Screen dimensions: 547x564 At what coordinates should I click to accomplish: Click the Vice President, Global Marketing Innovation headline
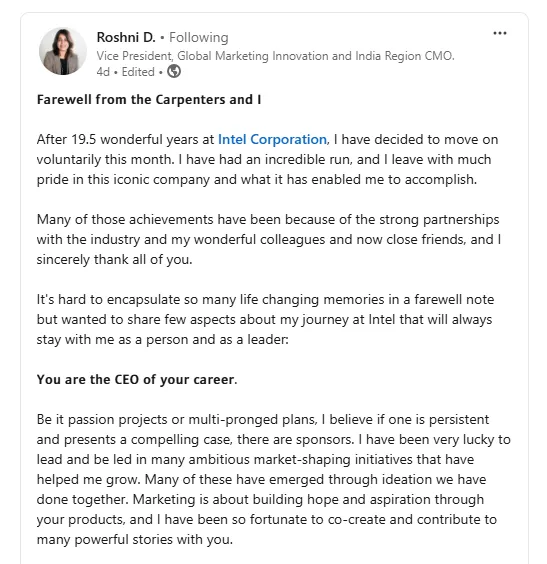(x=275, y=56)
